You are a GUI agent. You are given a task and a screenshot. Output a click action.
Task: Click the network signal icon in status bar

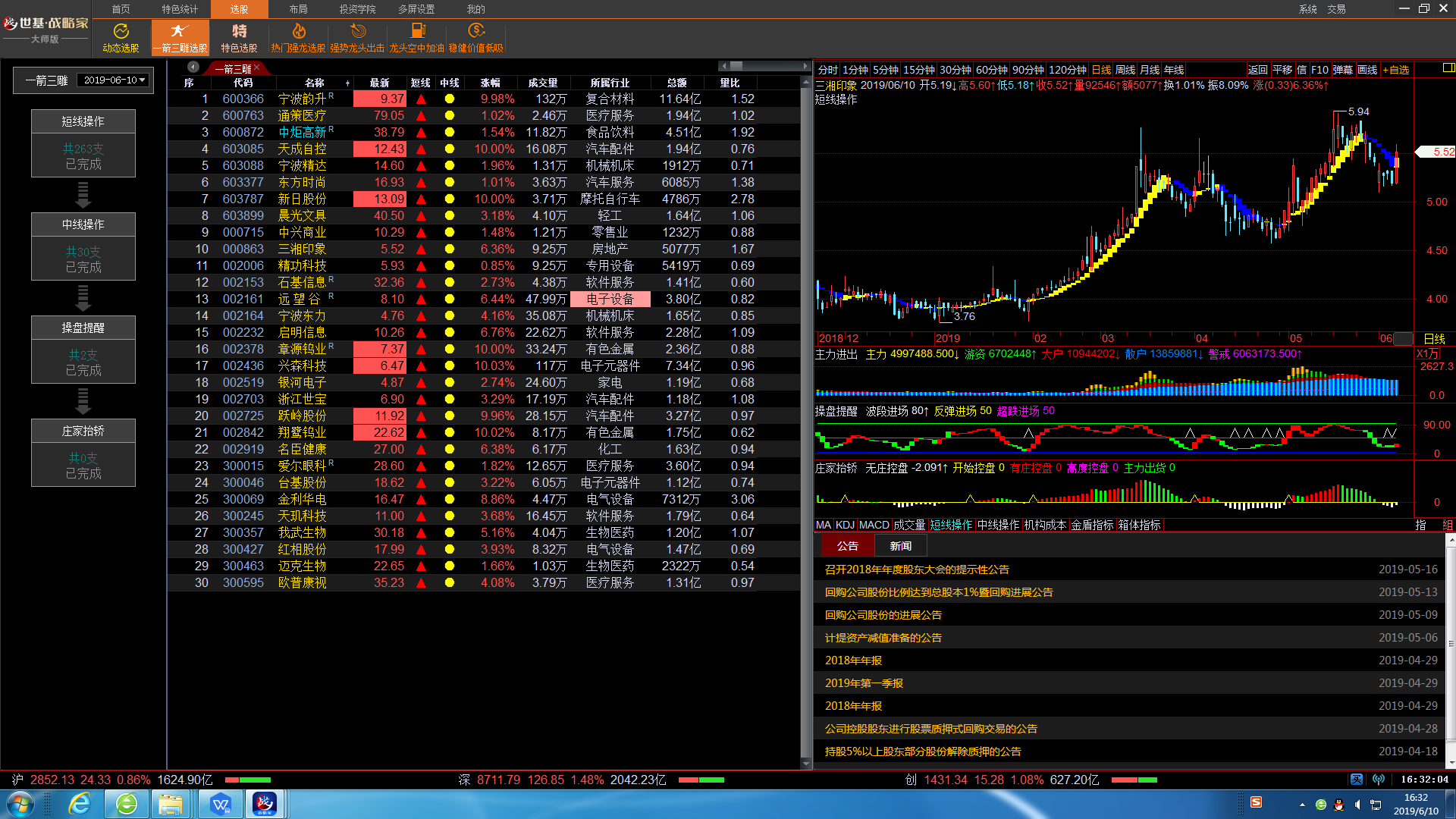coord(1379,780)
